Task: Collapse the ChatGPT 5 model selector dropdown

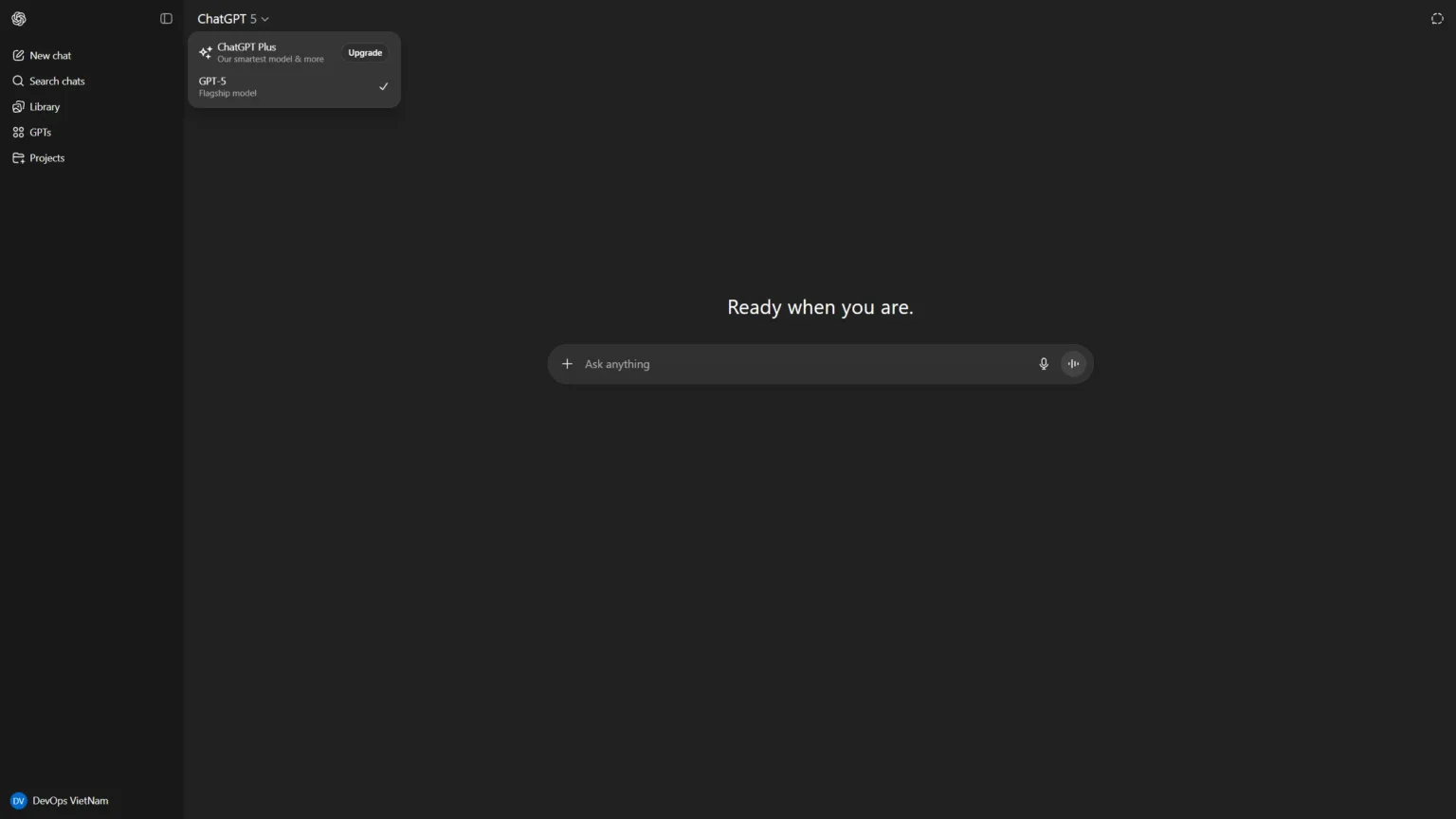Action: click(233, 19)
